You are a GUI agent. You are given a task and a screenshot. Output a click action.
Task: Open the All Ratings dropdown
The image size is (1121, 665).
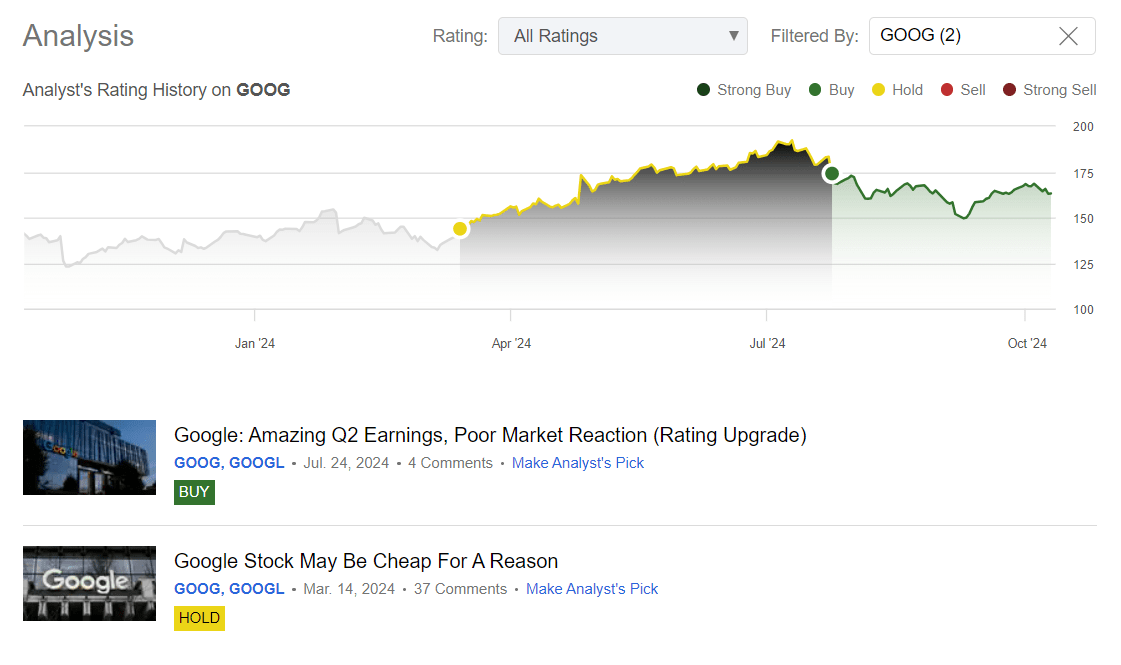tap(622, 36)
